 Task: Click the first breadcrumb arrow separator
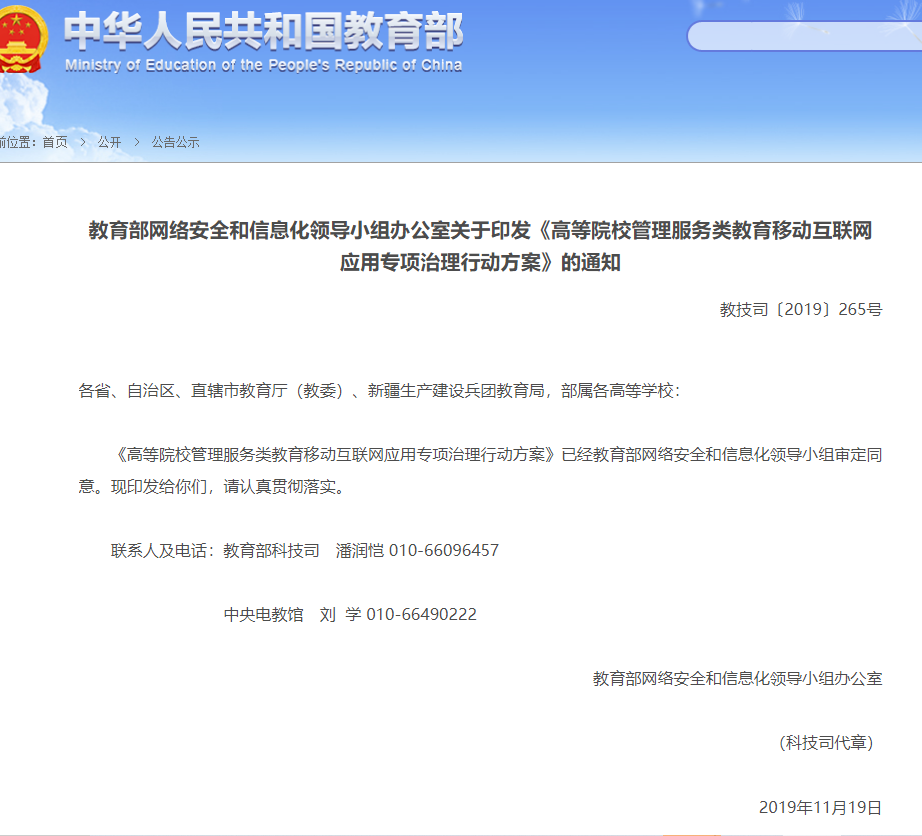click(84, 142)
